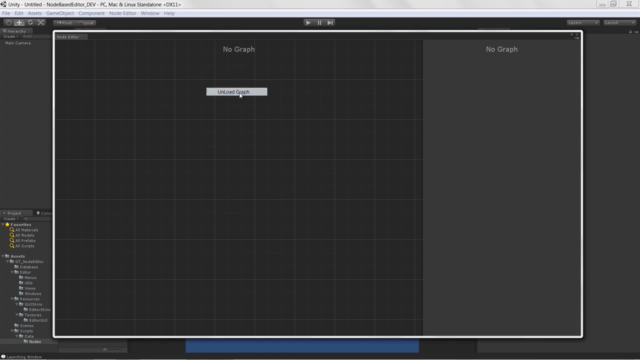Screen dimensions: 640x360
Task: Click the Favorites star icon
Action: [x=7, y=224]
